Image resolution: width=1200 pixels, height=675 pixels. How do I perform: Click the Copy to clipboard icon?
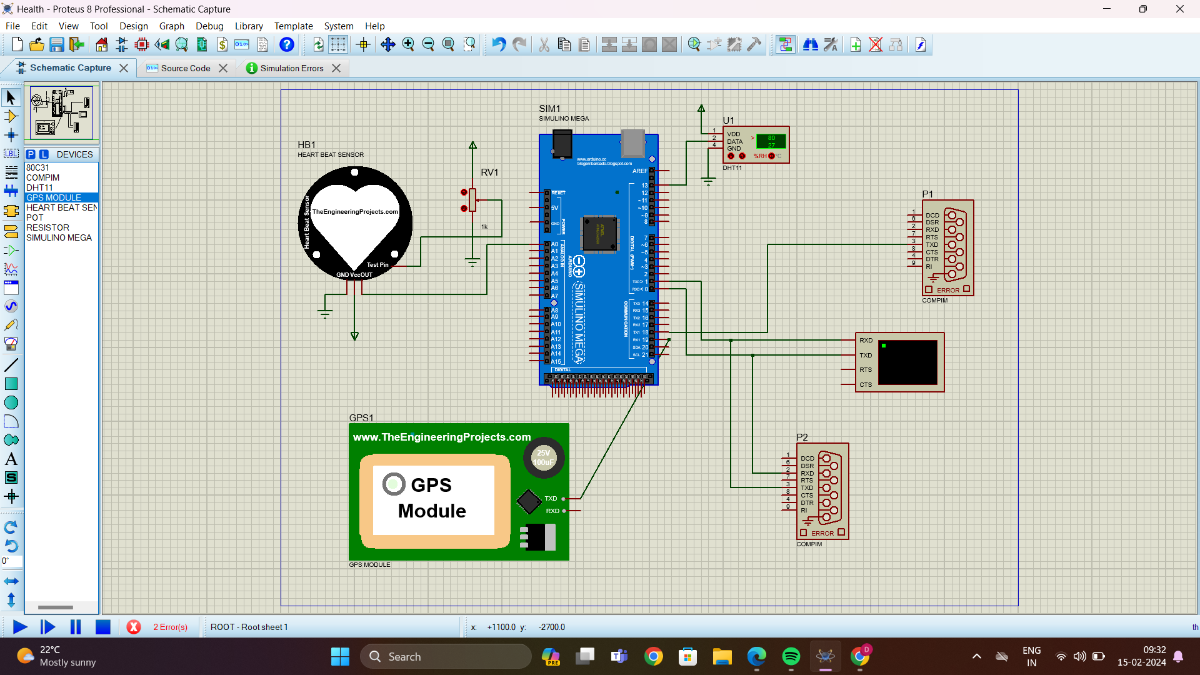(564, 45)
